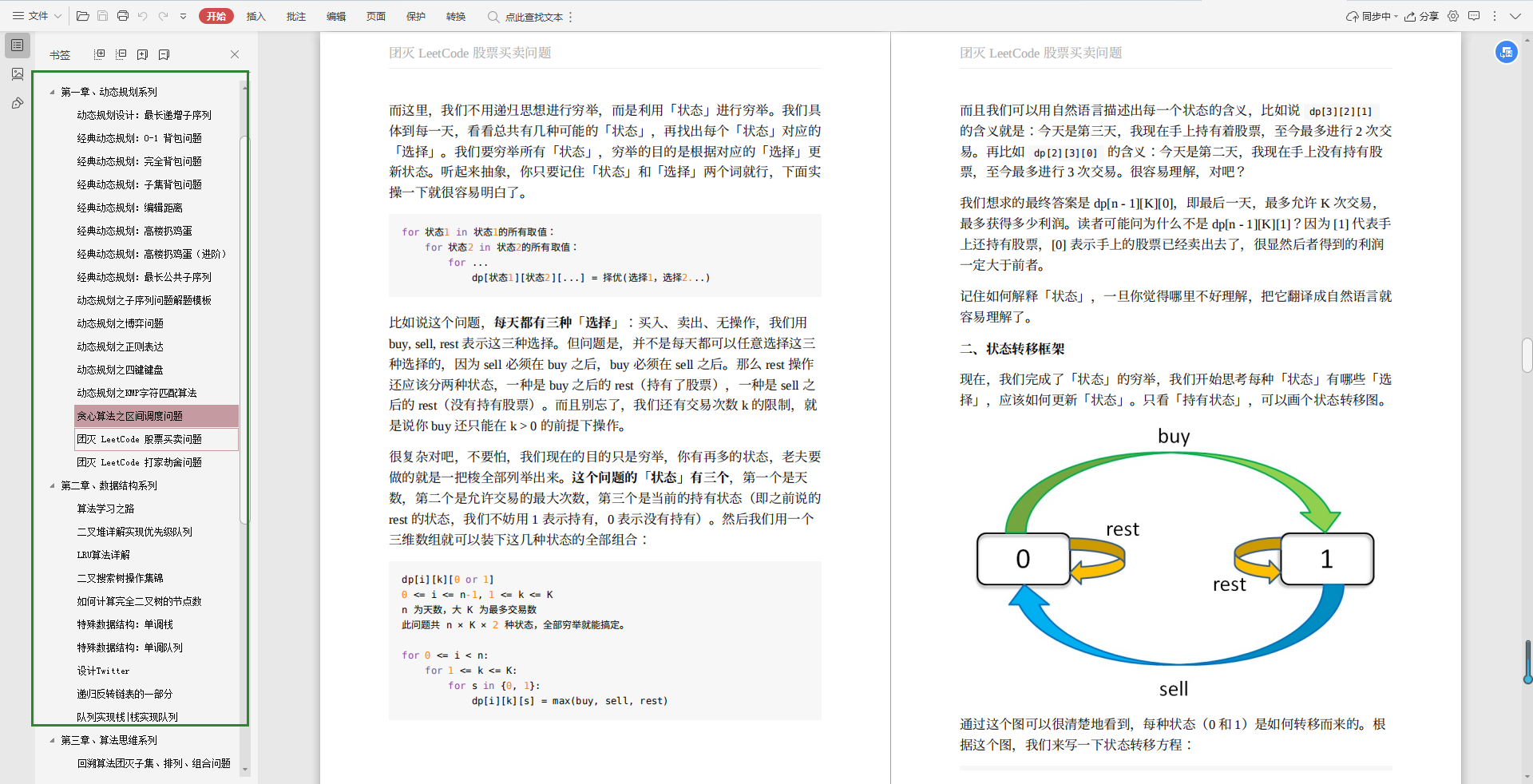This screenshot has height=784, width=1533.
Task: Click the delete bookmark icon
Action: 164,54
